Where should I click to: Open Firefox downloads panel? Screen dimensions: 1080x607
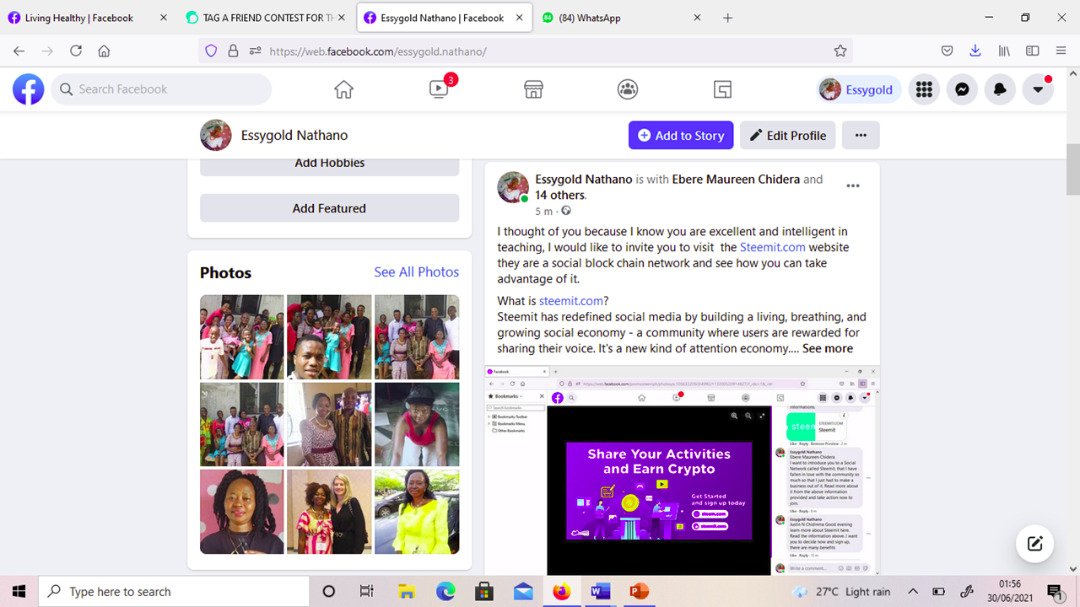coord(975,51)
